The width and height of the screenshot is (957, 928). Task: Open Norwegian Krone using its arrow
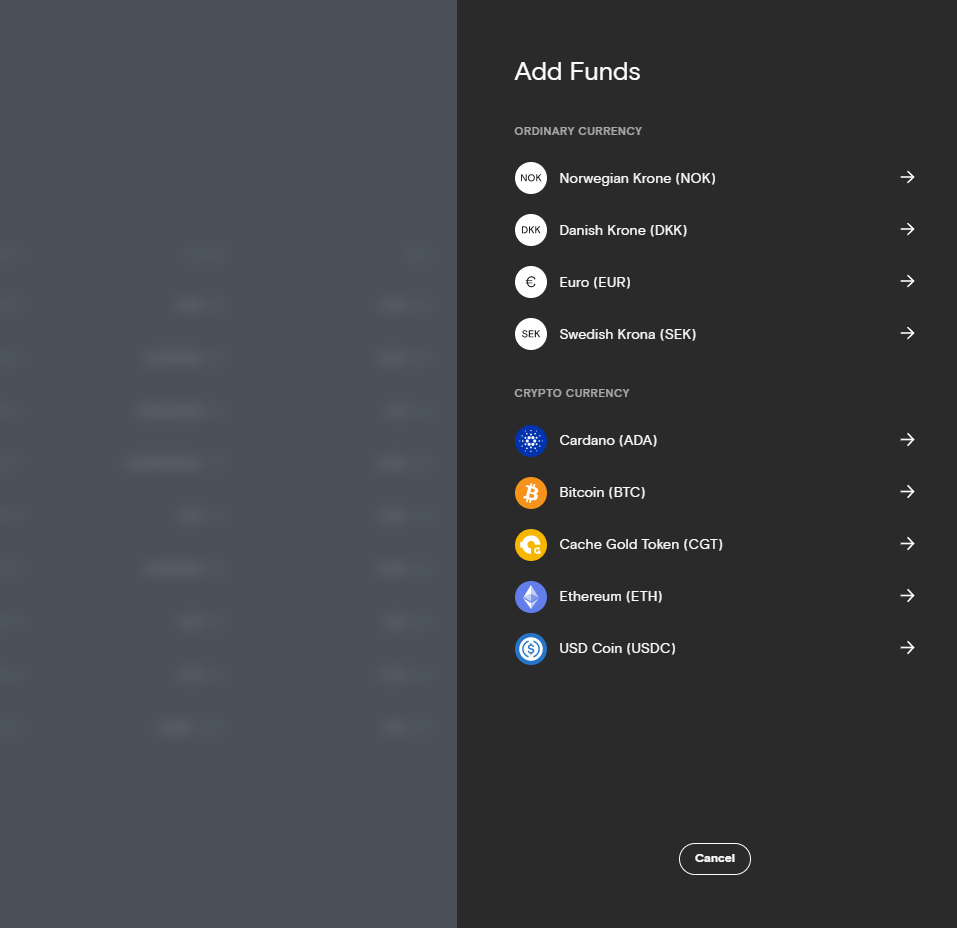click(x=907, y=177)
